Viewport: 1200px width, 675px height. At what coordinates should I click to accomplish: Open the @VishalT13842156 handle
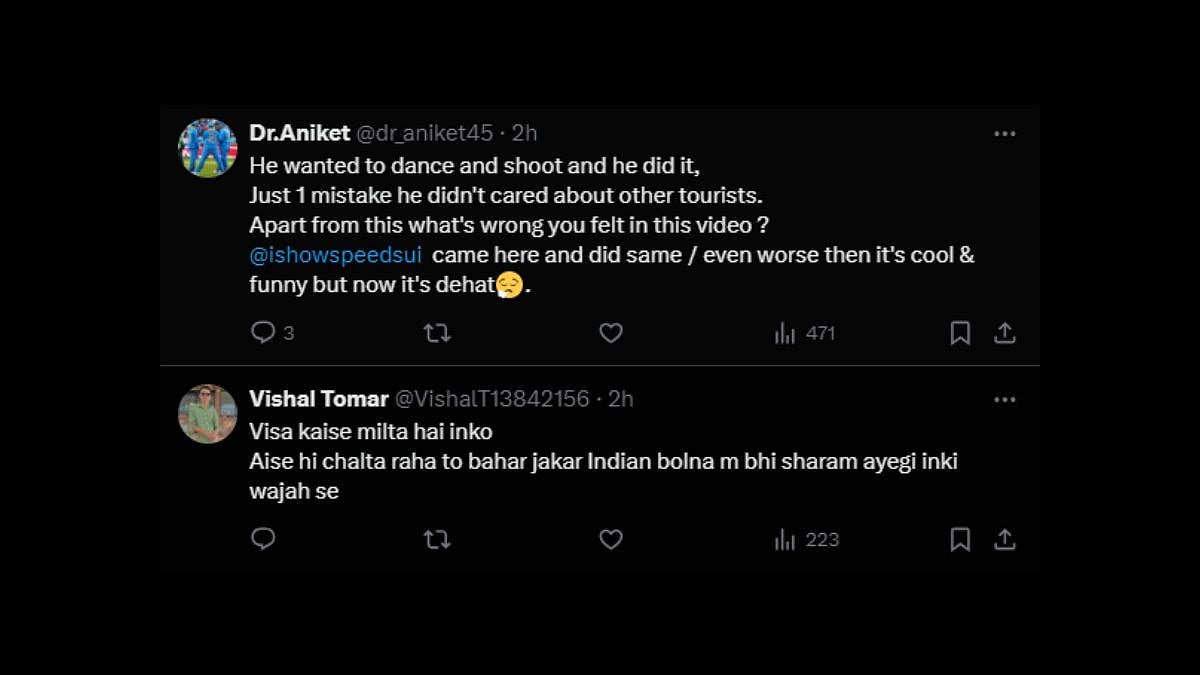(x=492, y=399)
